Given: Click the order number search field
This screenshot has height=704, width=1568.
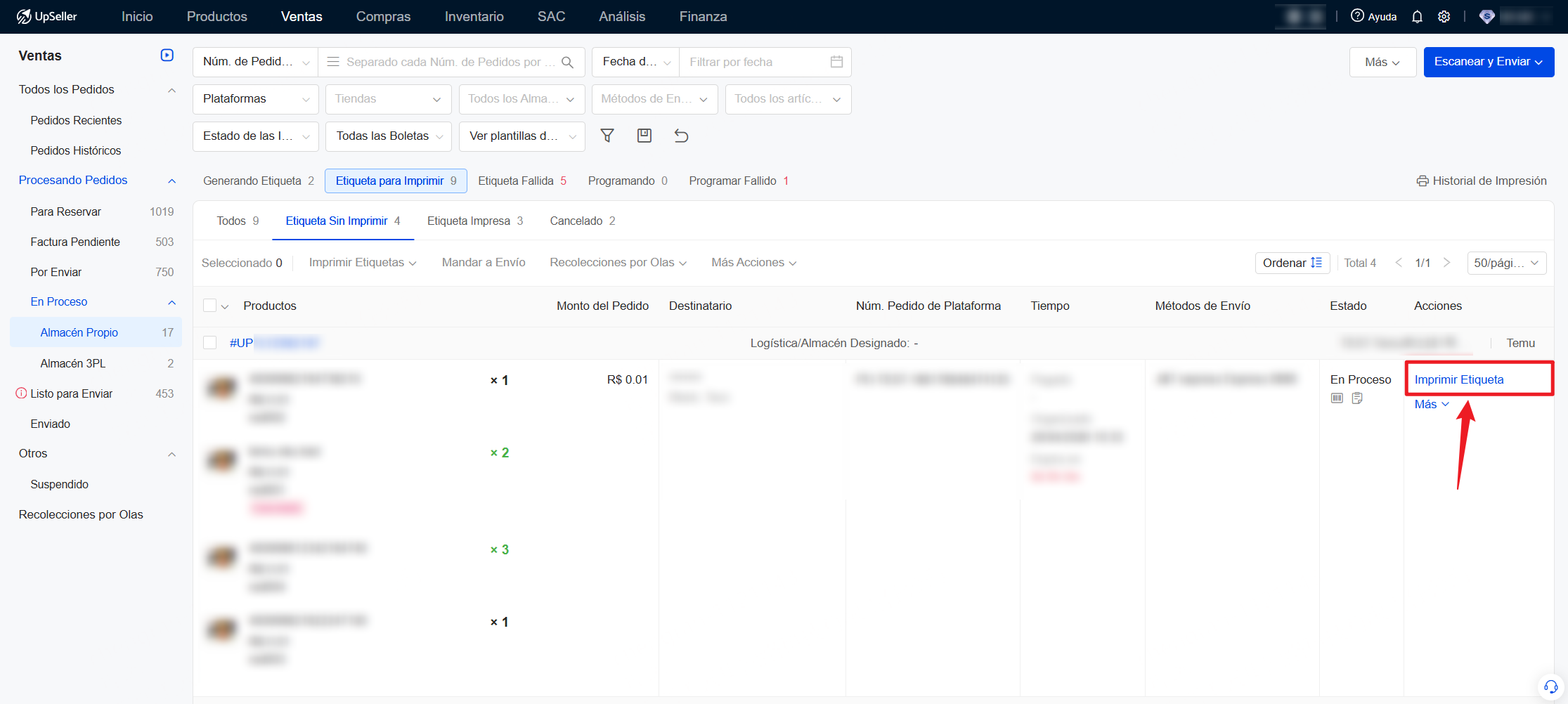Looking at the screenshot, I should 450,62.
